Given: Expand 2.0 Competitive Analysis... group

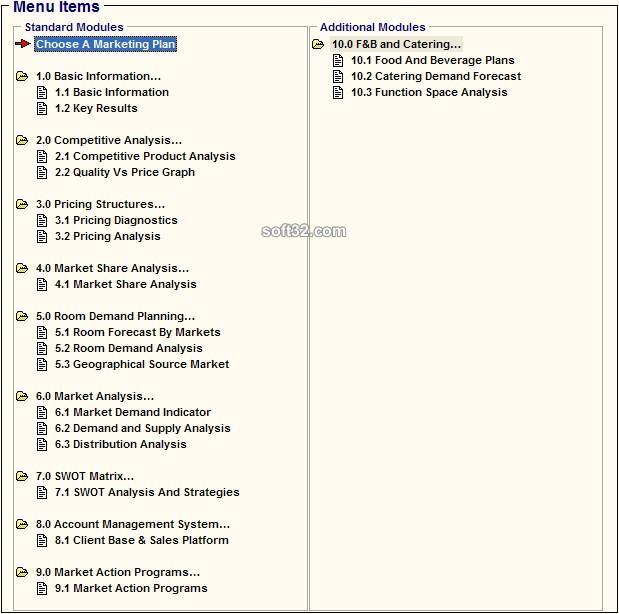Looking at the screenshot, I should [109, 140].
